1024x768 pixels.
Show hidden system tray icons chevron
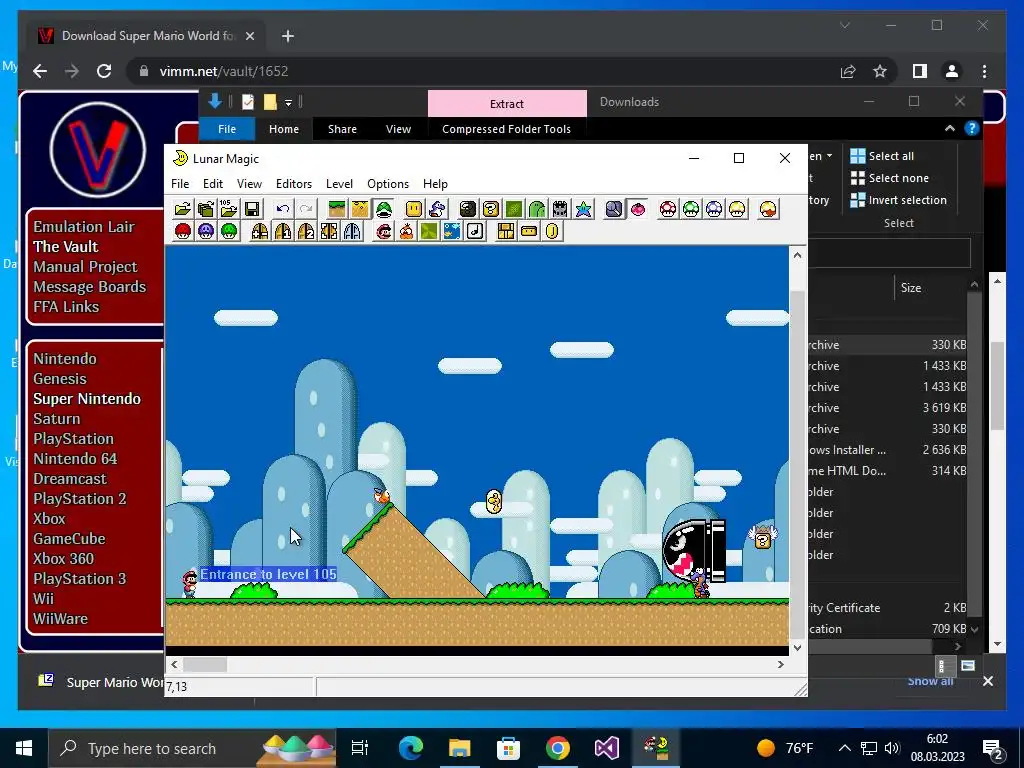[x=844, y=748]
